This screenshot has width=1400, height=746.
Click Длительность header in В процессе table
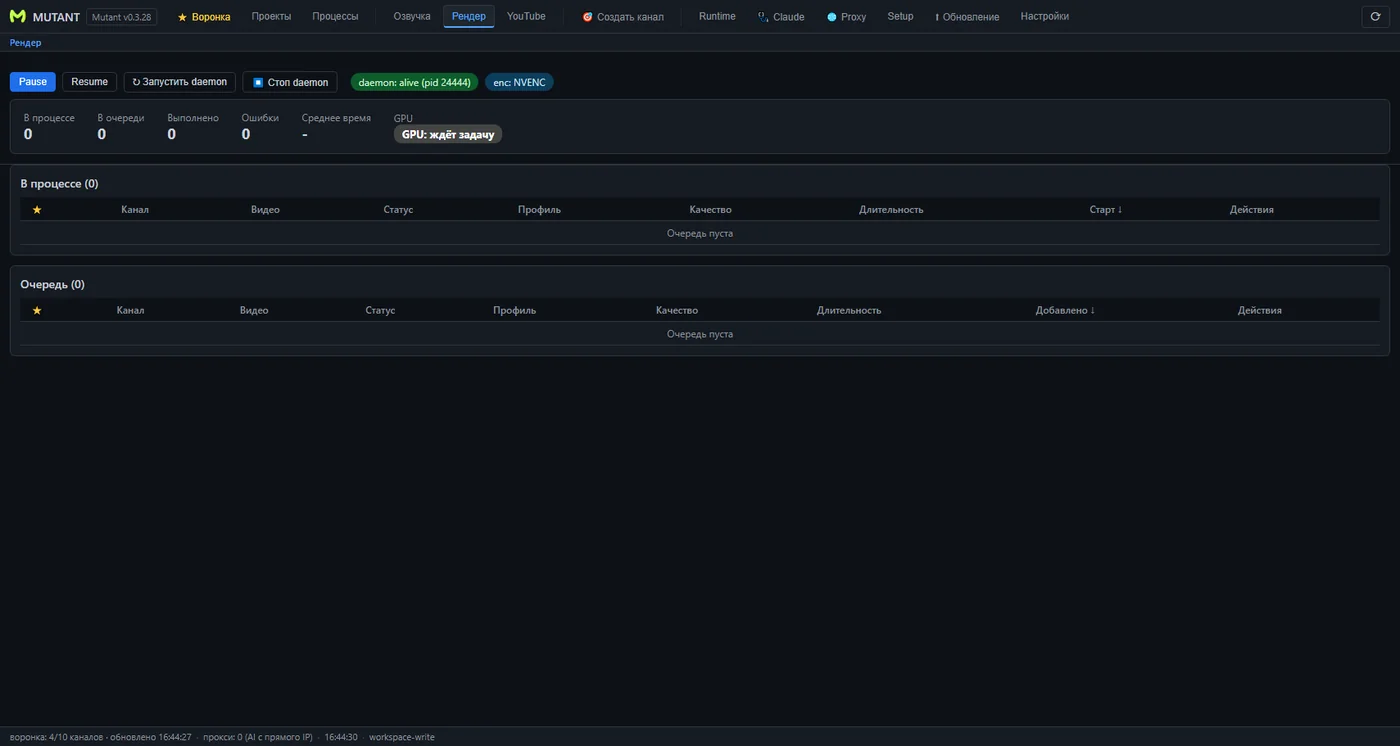pos(891,210)
